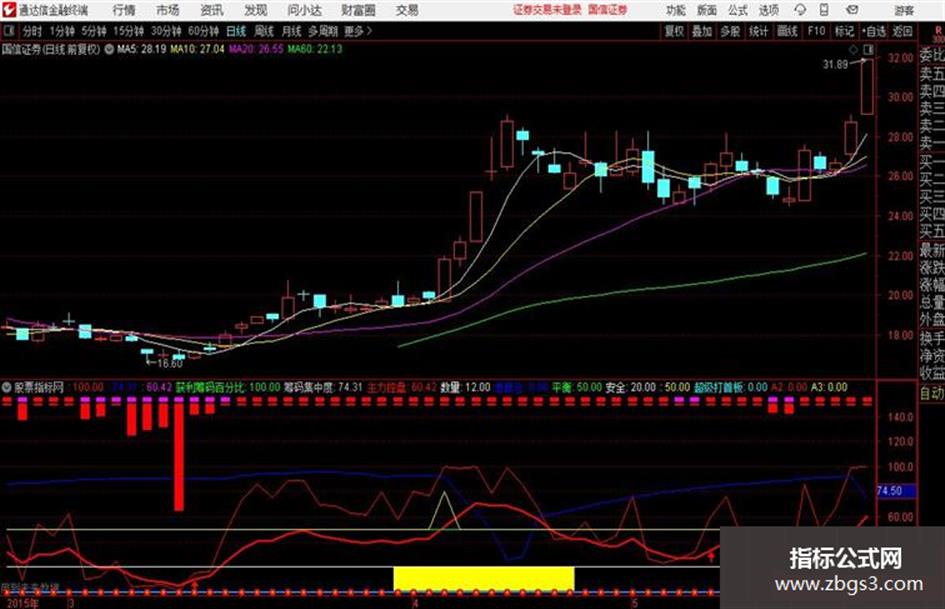Click the 31.89 high price label
The height and width of the screenshot is (609, 945).
pyautogui.click(x=835, y=65)
